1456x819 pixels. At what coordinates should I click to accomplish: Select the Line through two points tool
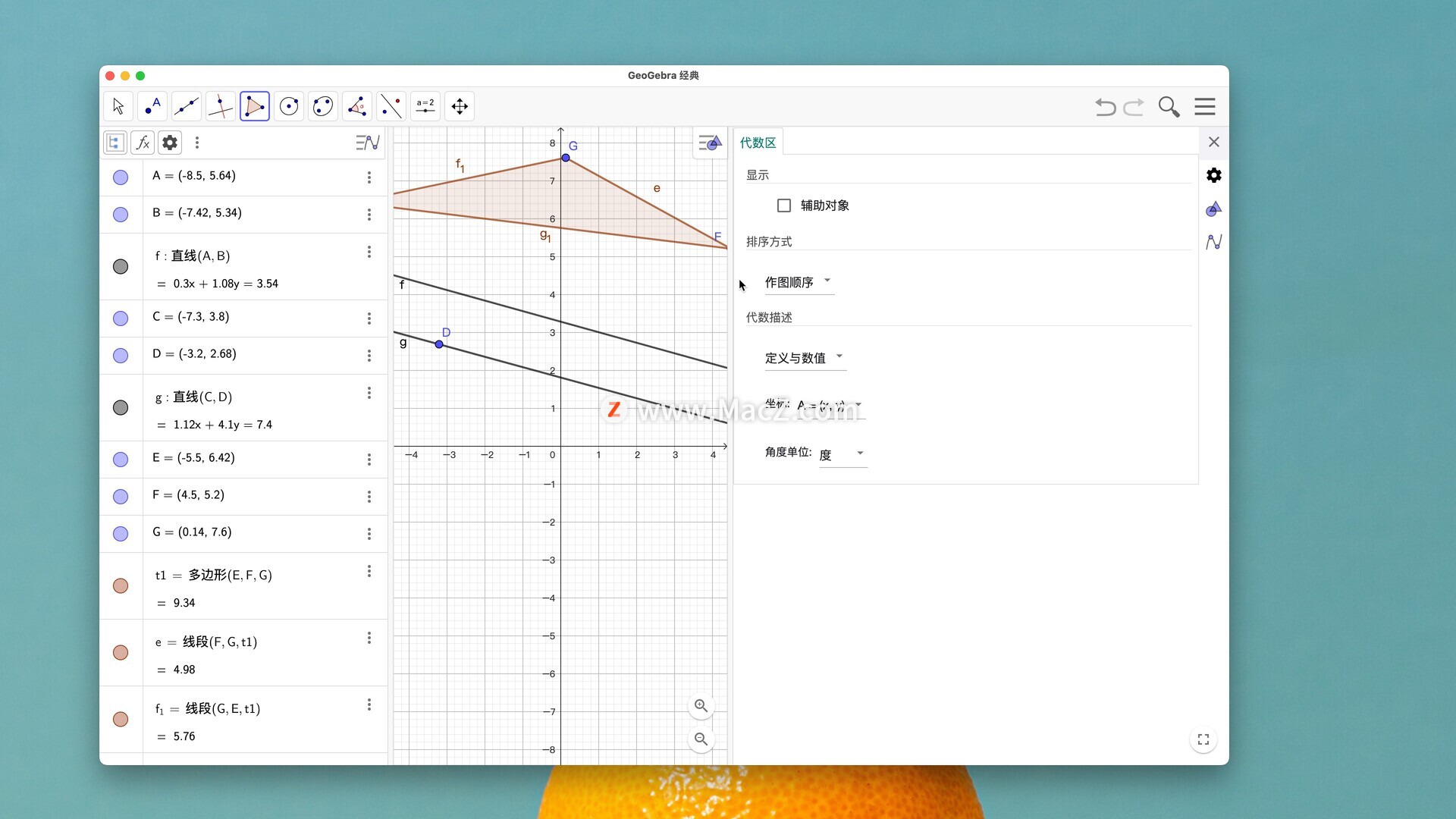pyautogui.click(x=187, y=106)
